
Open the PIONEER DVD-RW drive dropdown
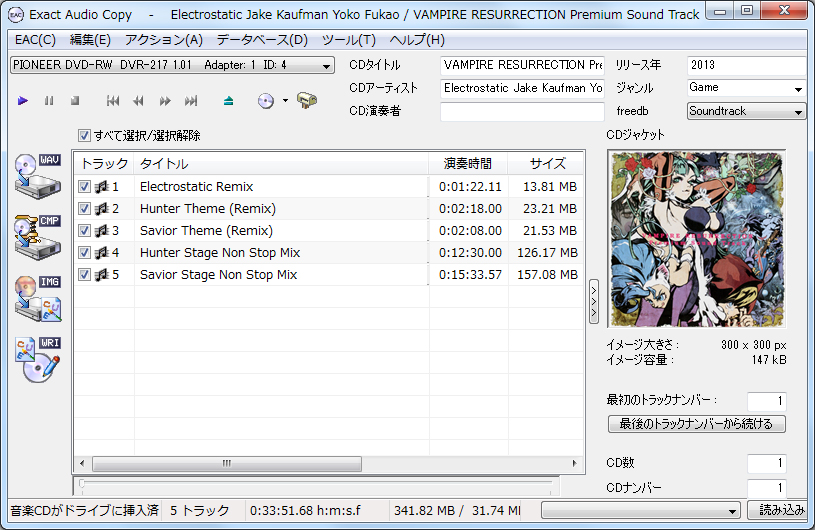tap(172, 65)
